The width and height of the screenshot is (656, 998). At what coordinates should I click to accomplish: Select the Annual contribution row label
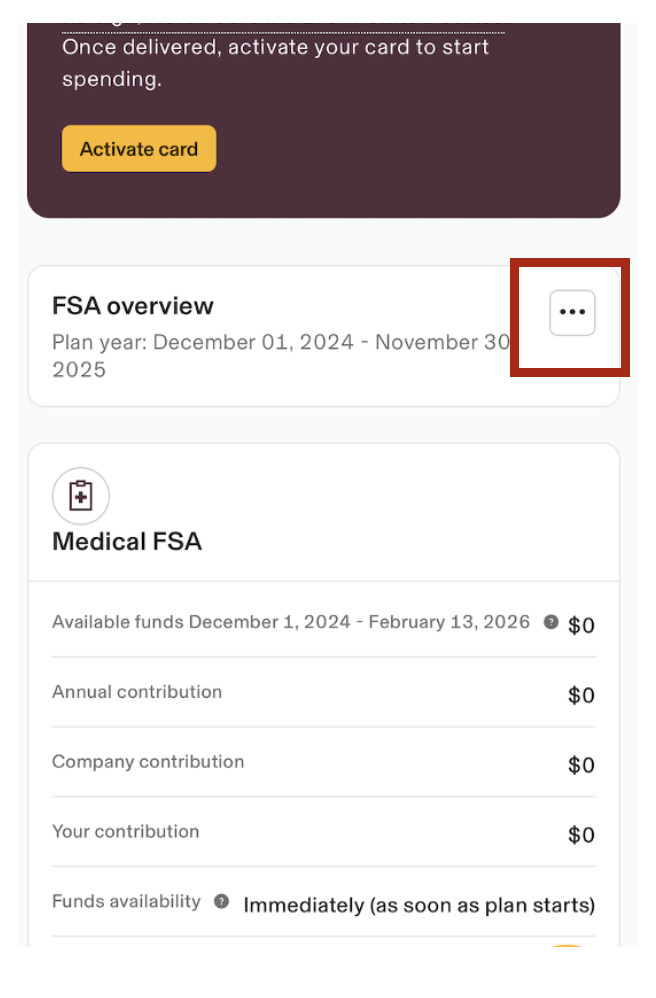pos(137,692)
